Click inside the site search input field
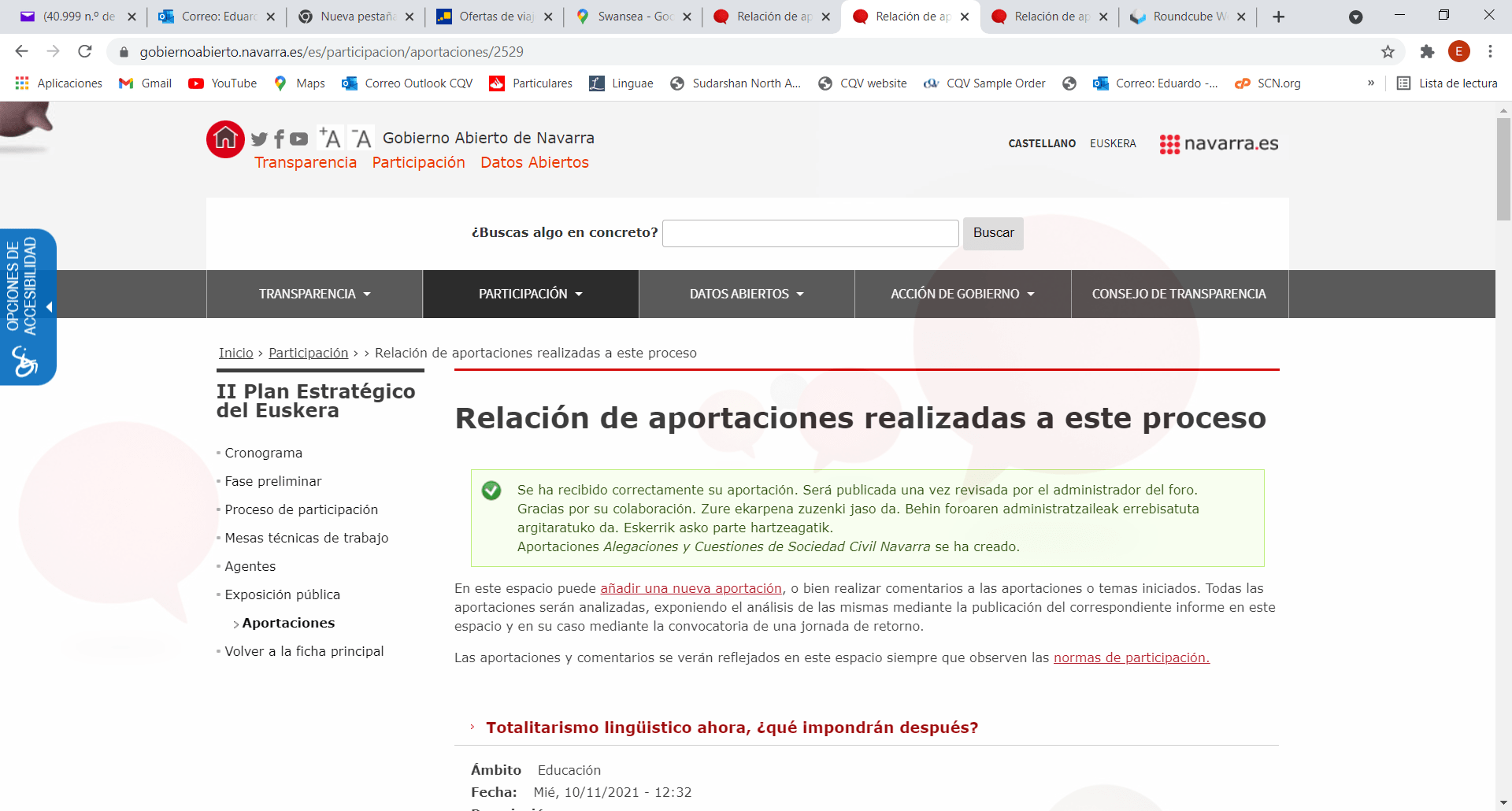 810,233
